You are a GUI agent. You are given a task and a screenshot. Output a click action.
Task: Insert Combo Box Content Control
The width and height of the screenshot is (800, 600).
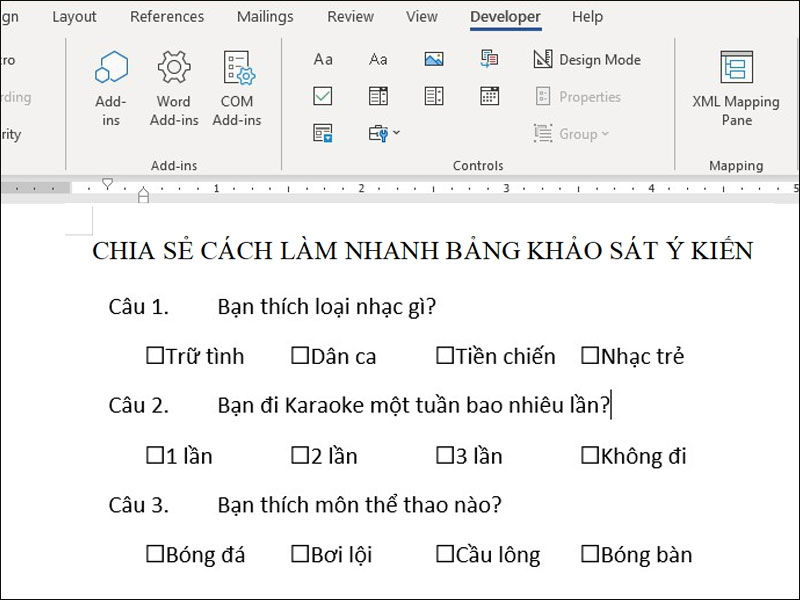pyautogui.click(x=378, y=96)
